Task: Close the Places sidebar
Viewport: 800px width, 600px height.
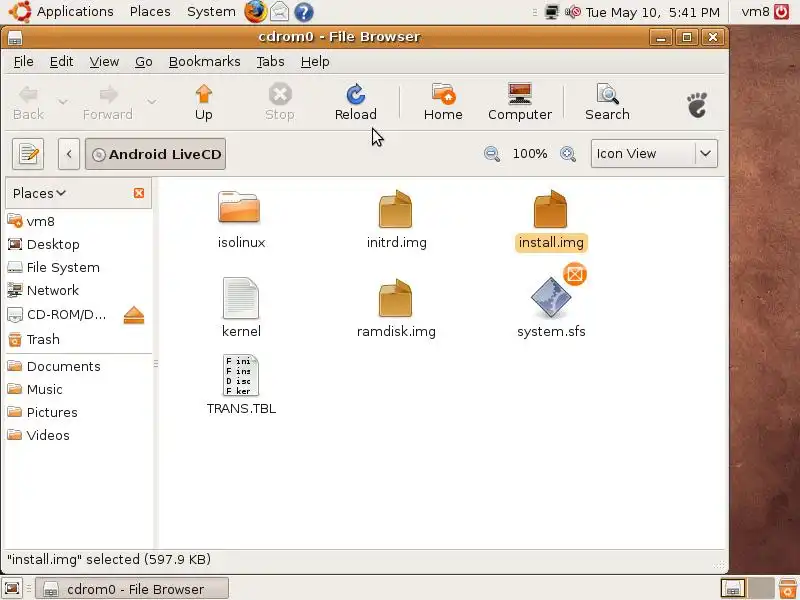Action: pos(139,193)
